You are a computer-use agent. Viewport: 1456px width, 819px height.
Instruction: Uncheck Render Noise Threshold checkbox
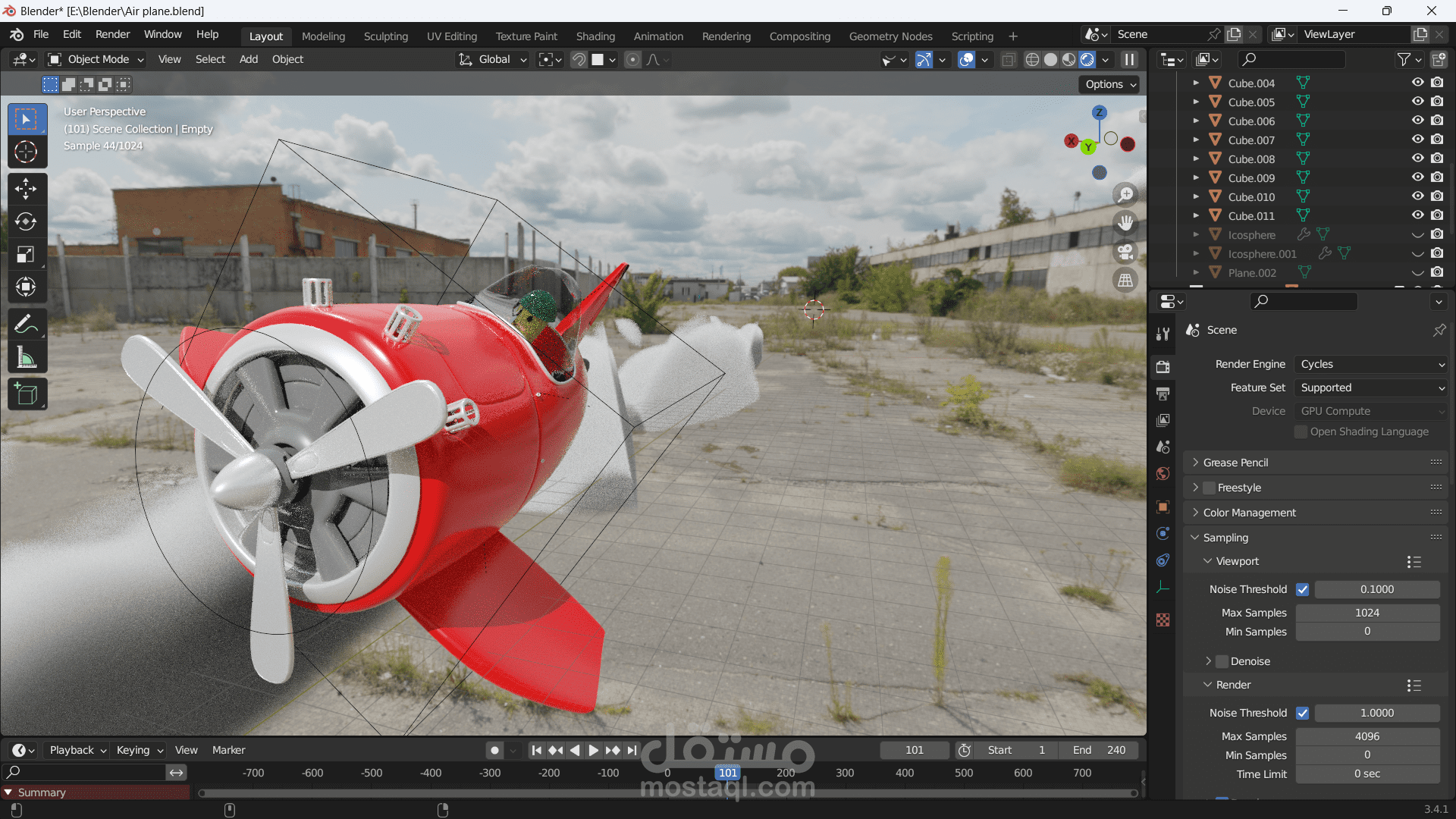[x=1302, y=713]
